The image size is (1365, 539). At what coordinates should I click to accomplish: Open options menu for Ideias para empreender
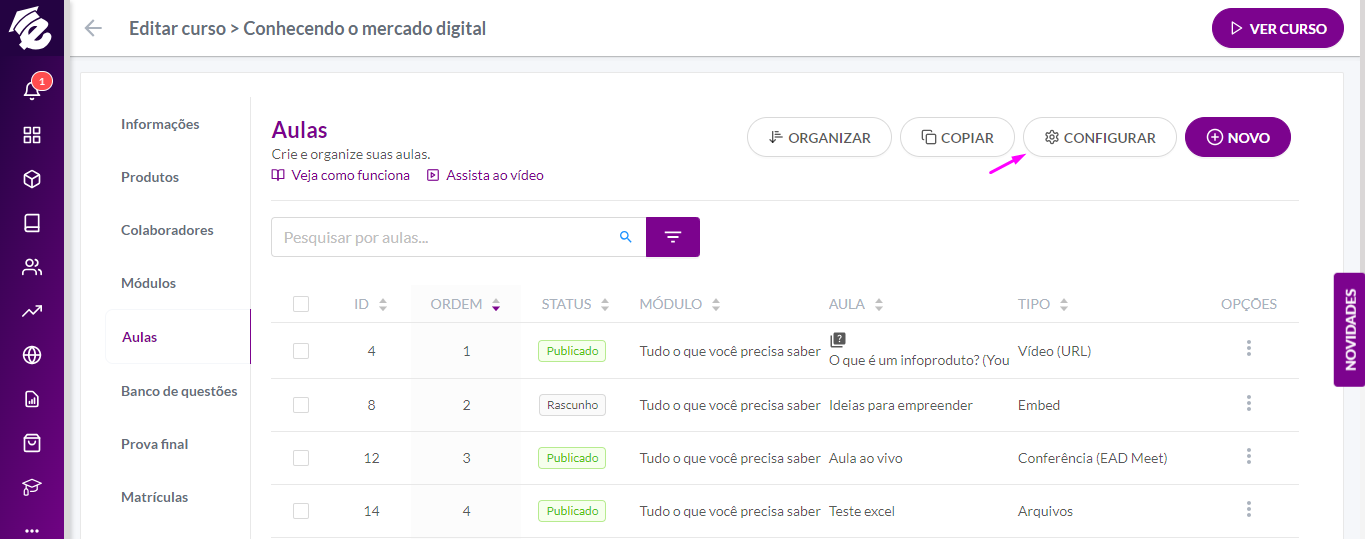click(1249, 403)
